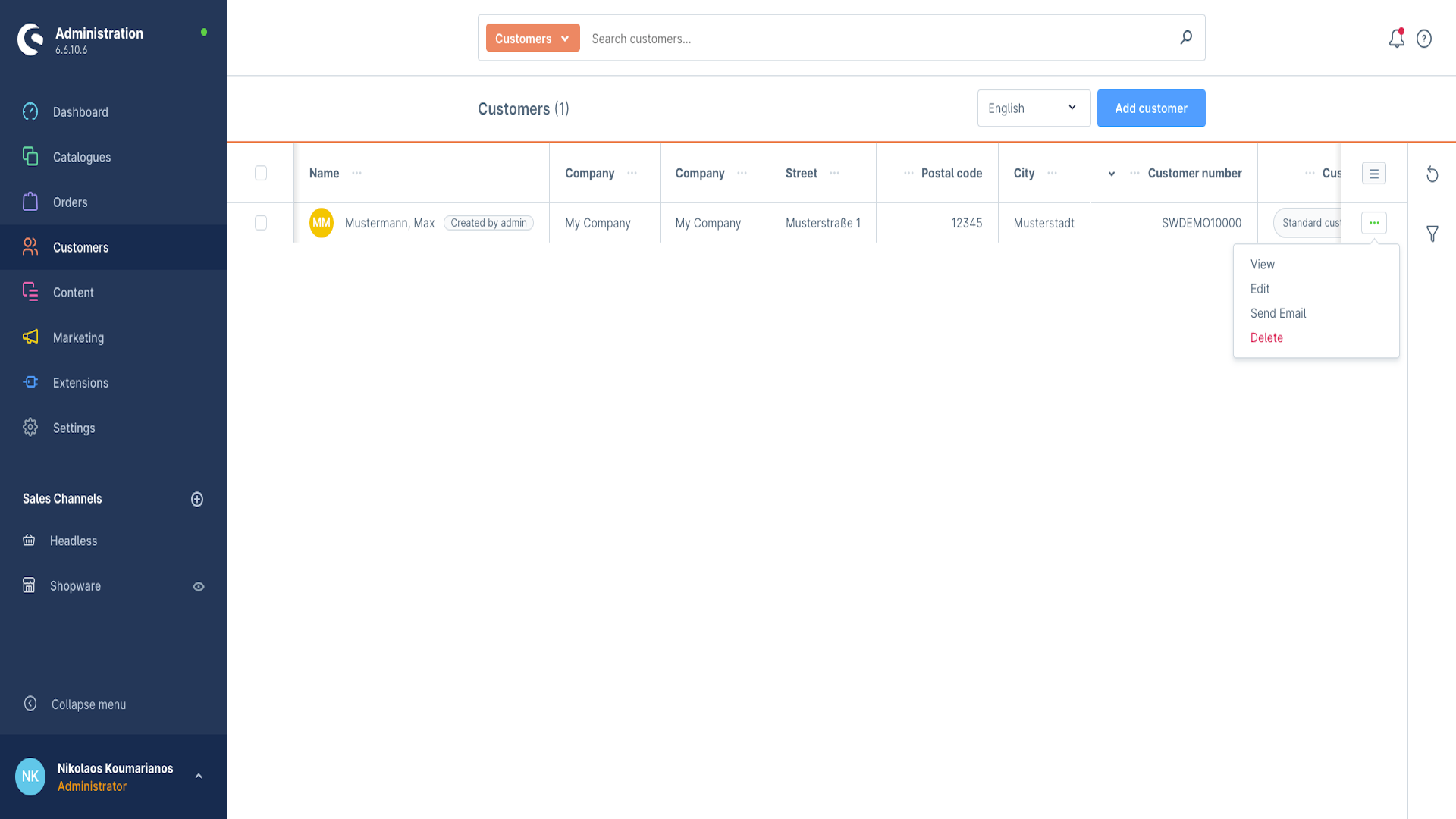Open the grid column settings list icon

1373,174
